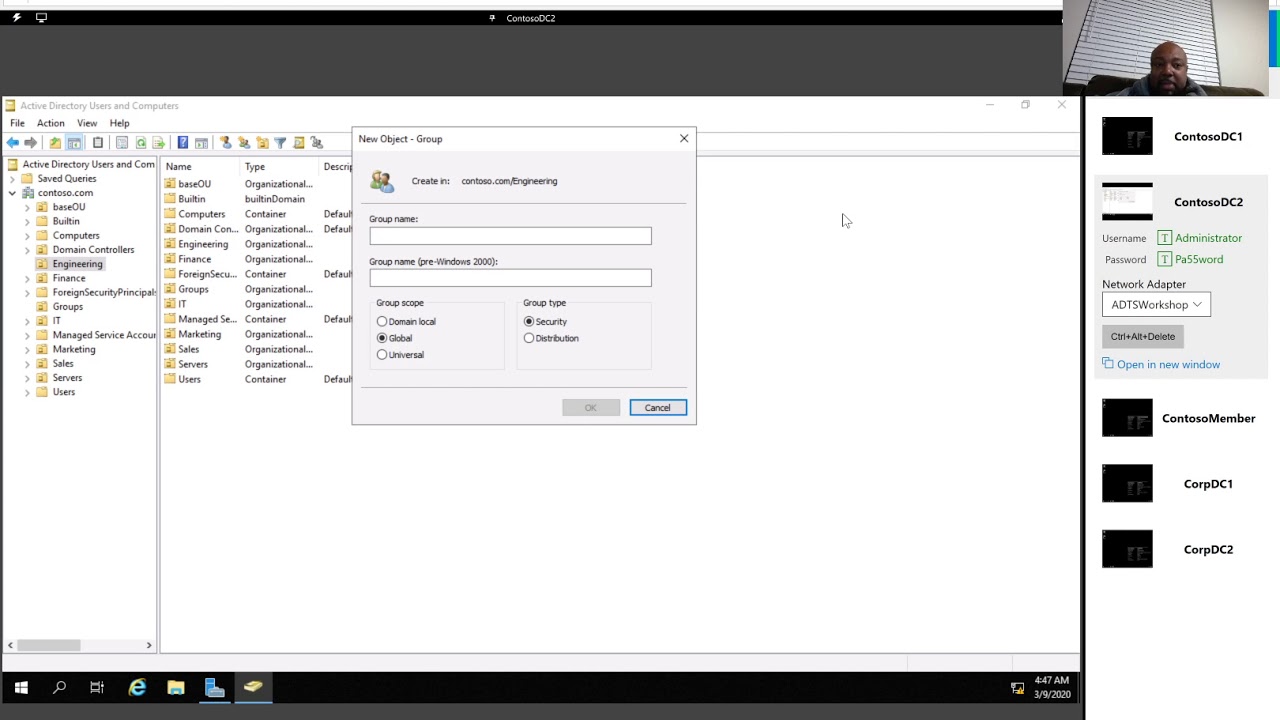Click the Create new user toolbar icon
The height and width of the screenshot is (720, 1280).
pos(226,143)
